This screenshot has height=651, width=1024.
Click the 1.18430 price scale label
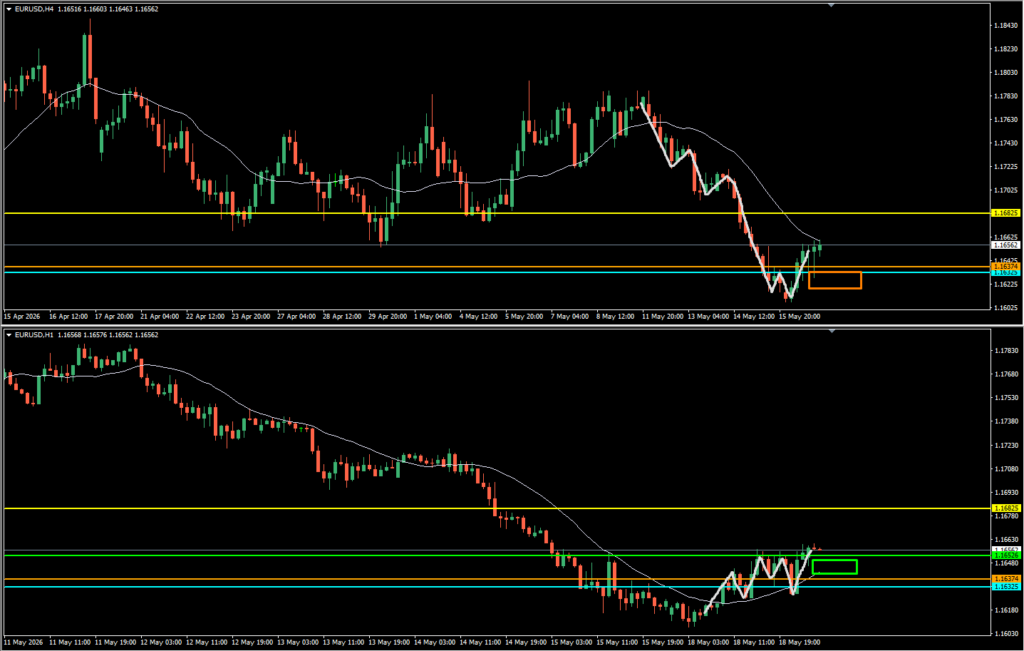click(1005, 25)
